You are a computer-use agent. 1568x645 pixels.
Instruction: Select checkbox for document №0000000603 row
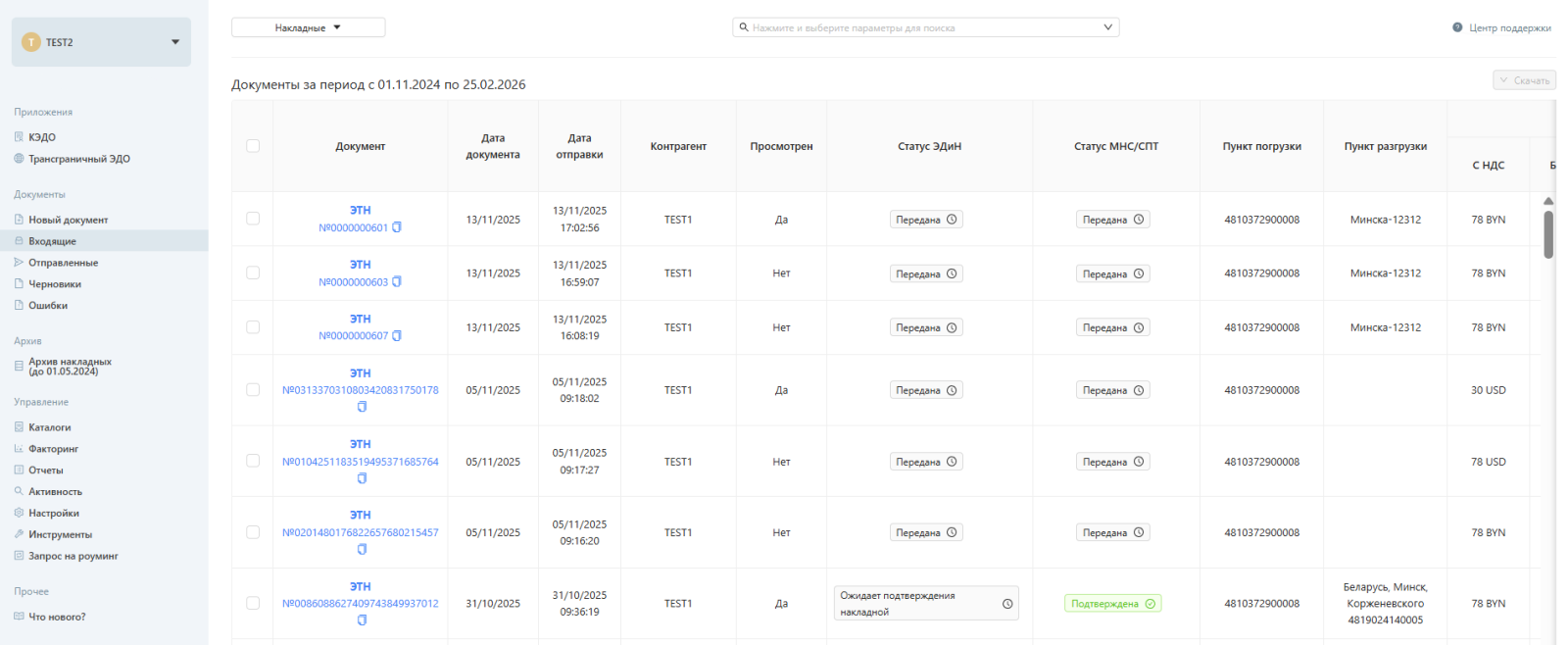[253, 273]
